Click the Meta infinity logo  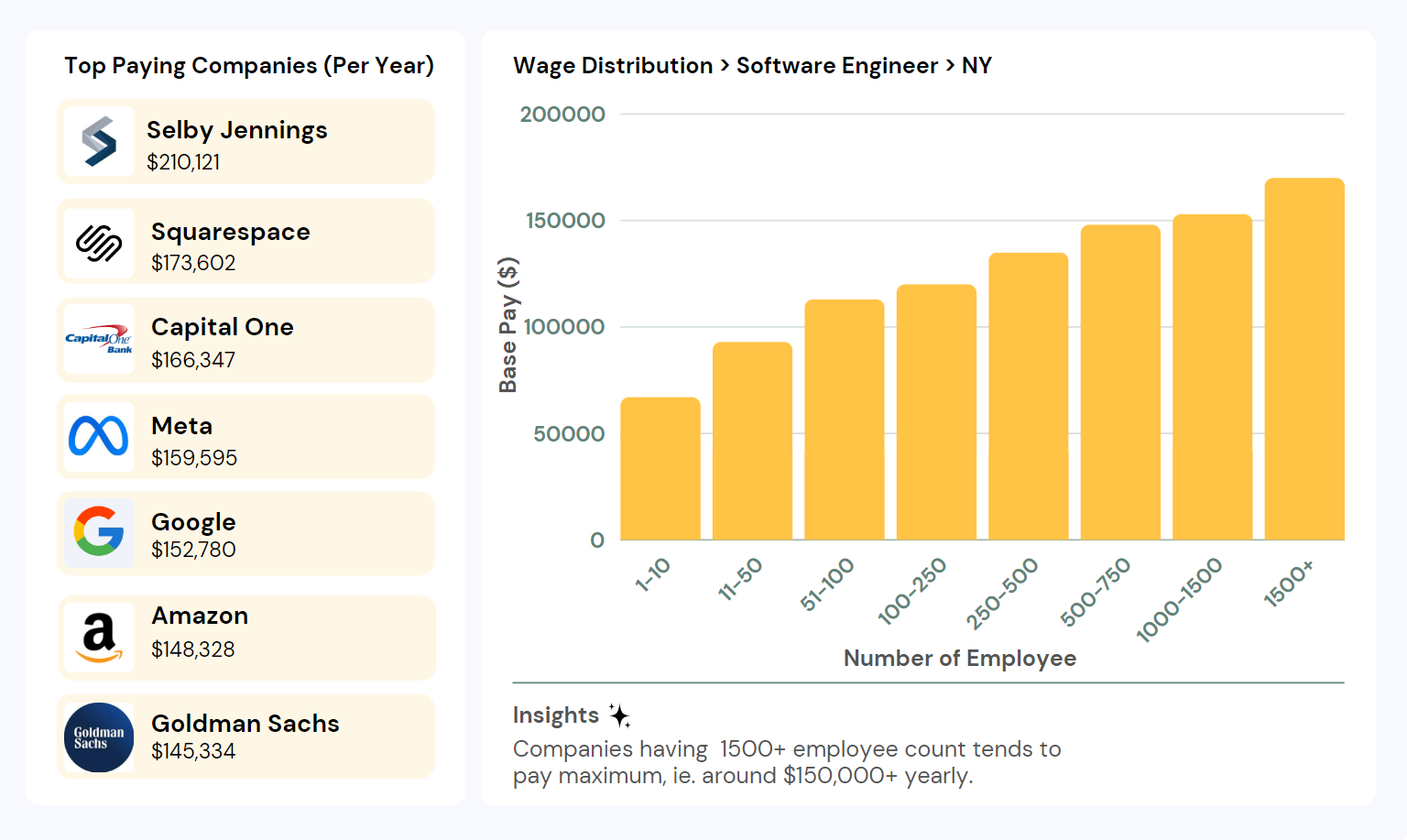coord(99,437)
